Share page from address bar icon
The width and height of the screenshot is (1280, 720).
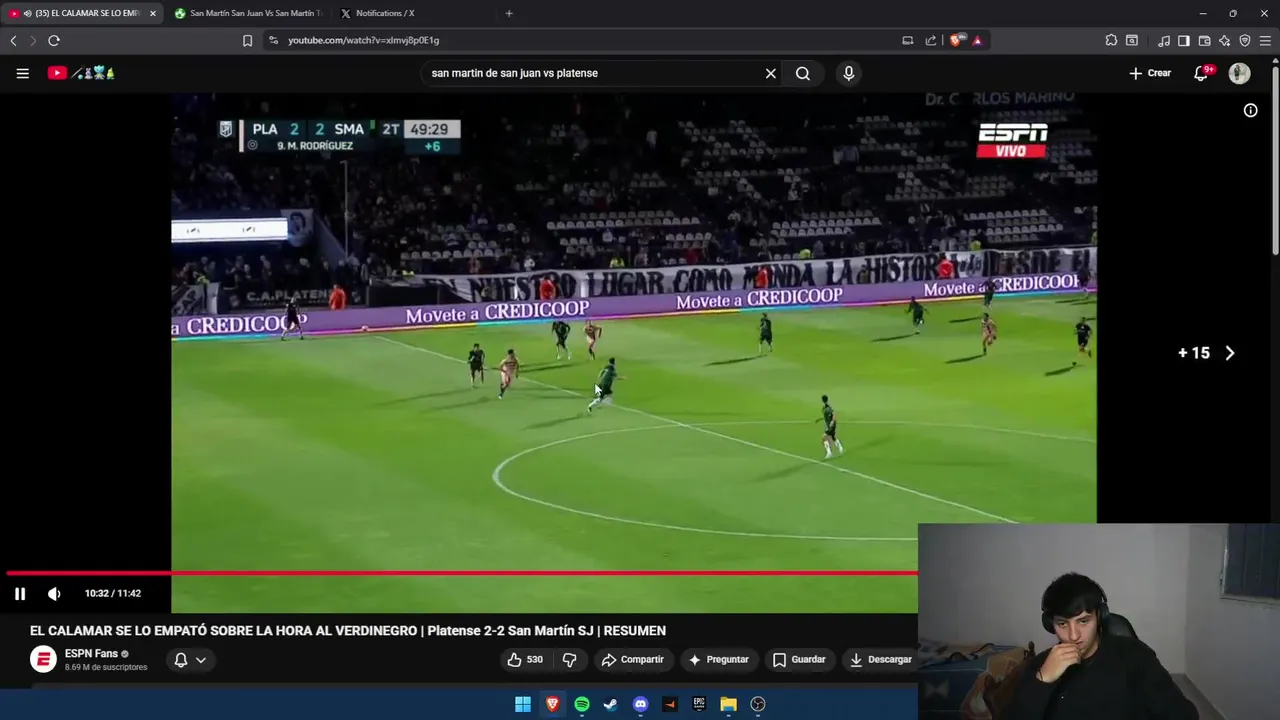[931, 40]
